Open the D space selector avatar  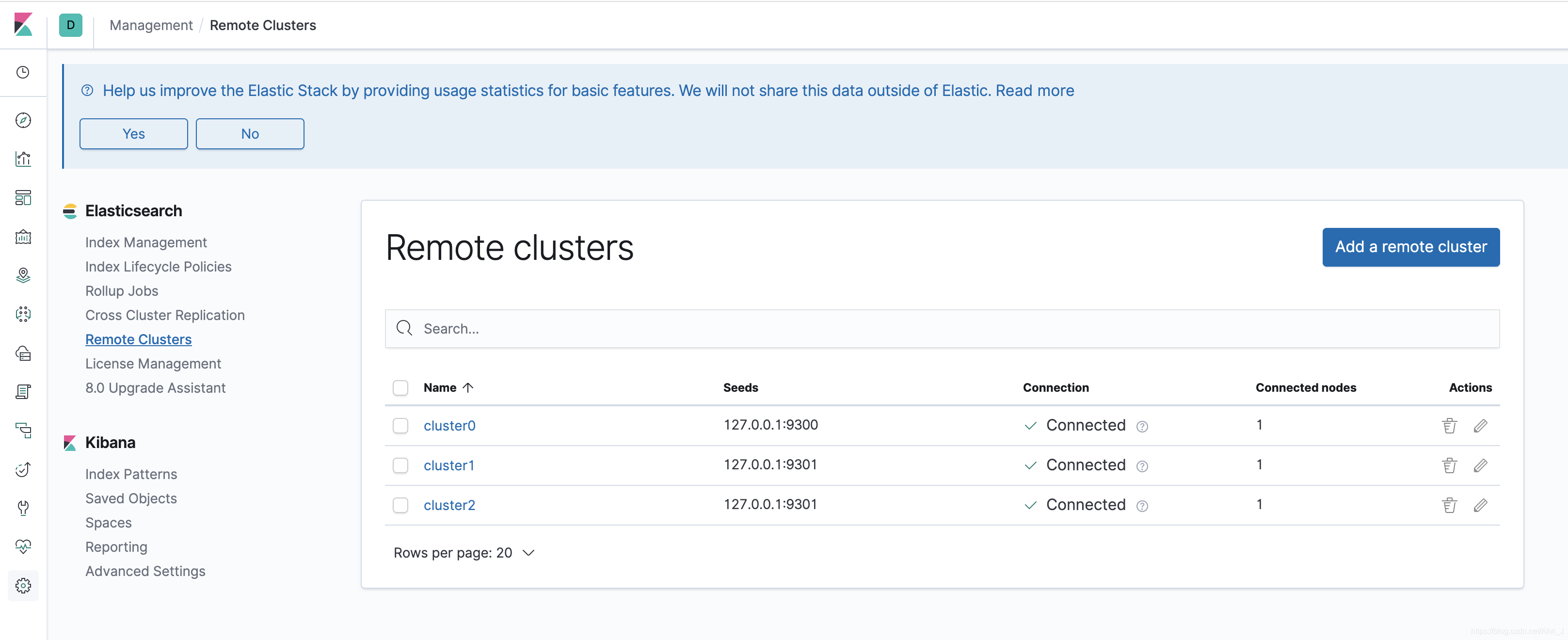click(x=71, y=26)
